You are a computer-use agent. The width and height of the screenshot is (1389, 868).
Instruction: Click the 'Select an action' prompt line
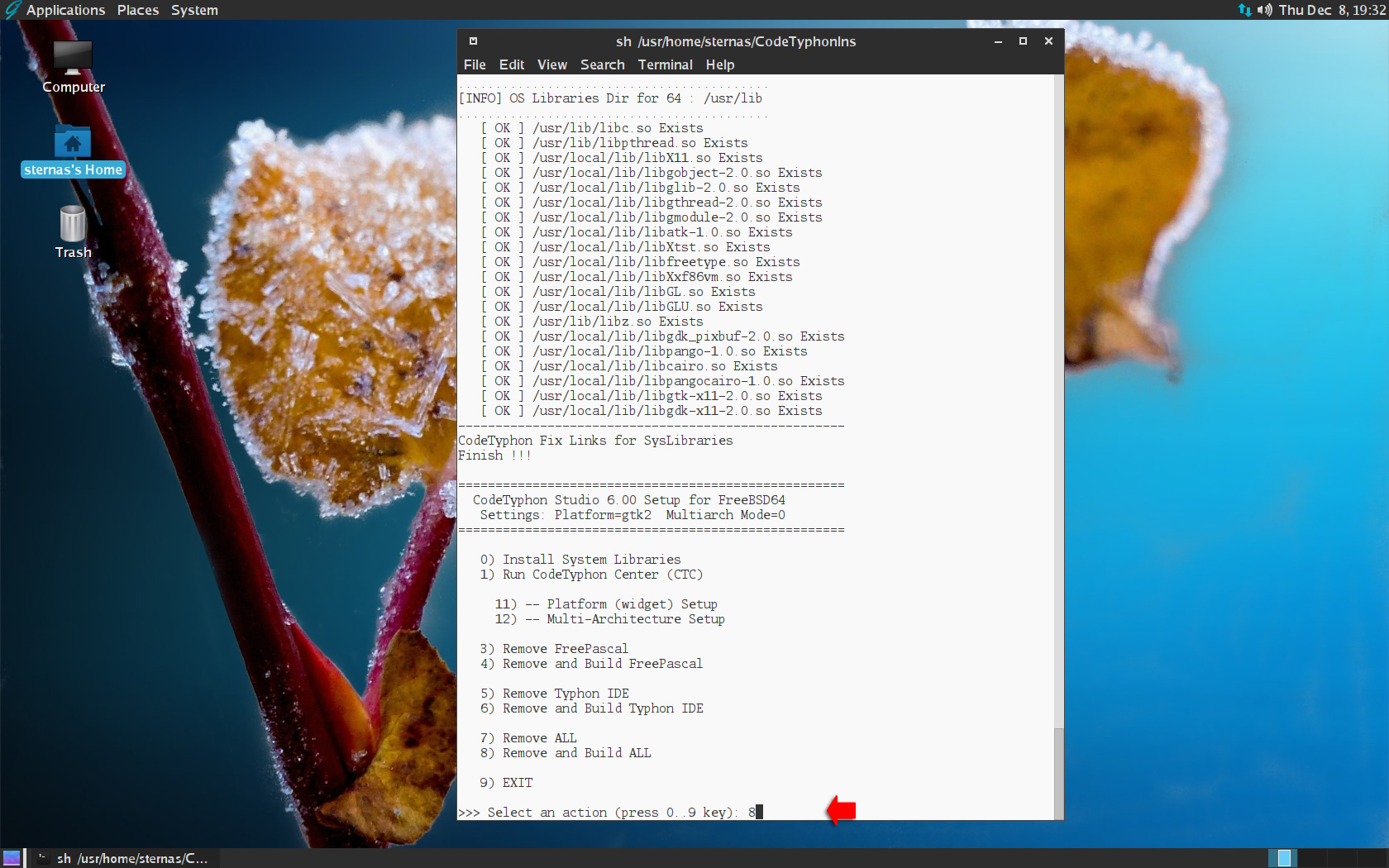pos(610,813)
